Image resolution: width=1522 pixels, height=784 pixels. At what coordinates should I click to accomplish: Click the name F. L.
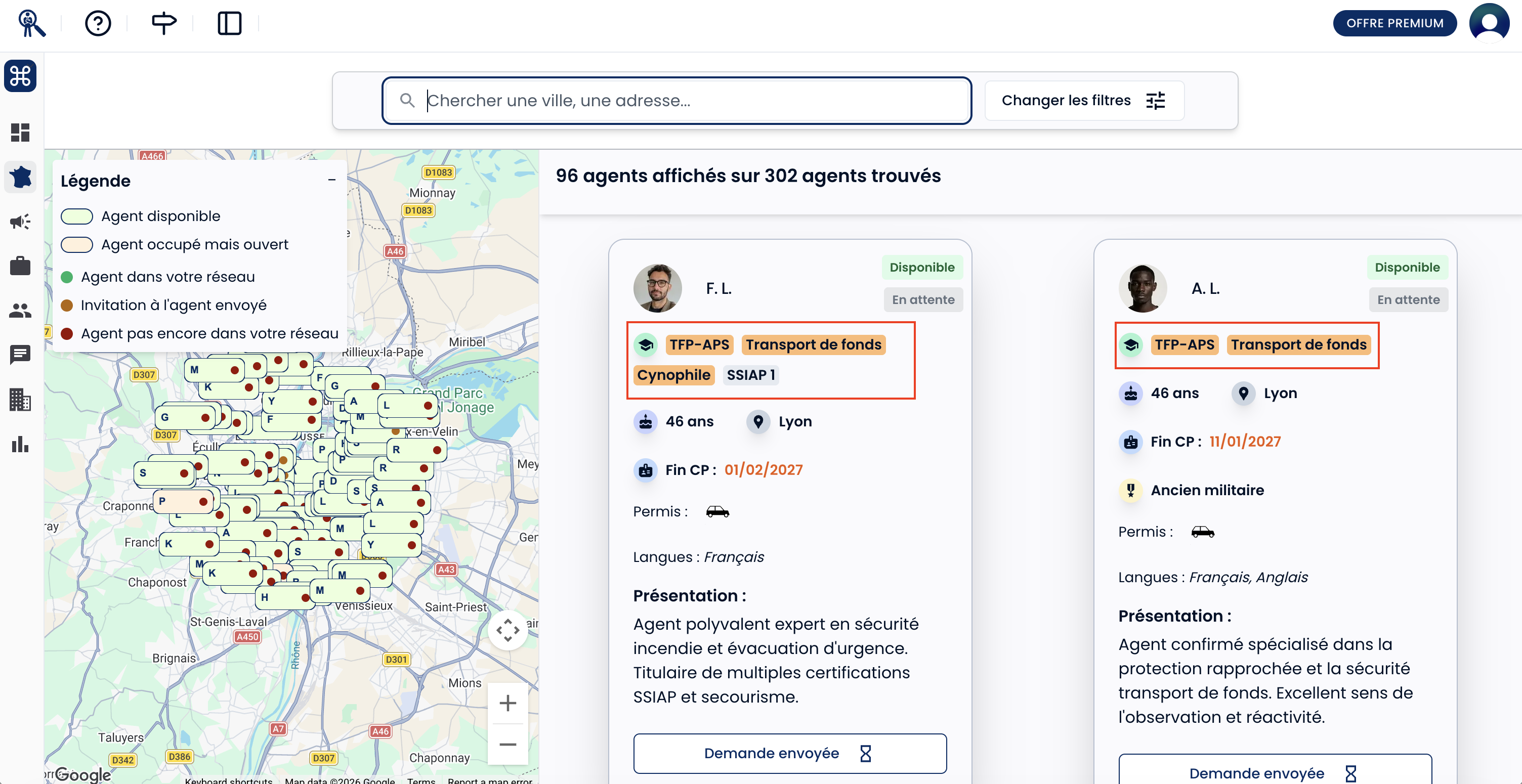click(718, 288)
